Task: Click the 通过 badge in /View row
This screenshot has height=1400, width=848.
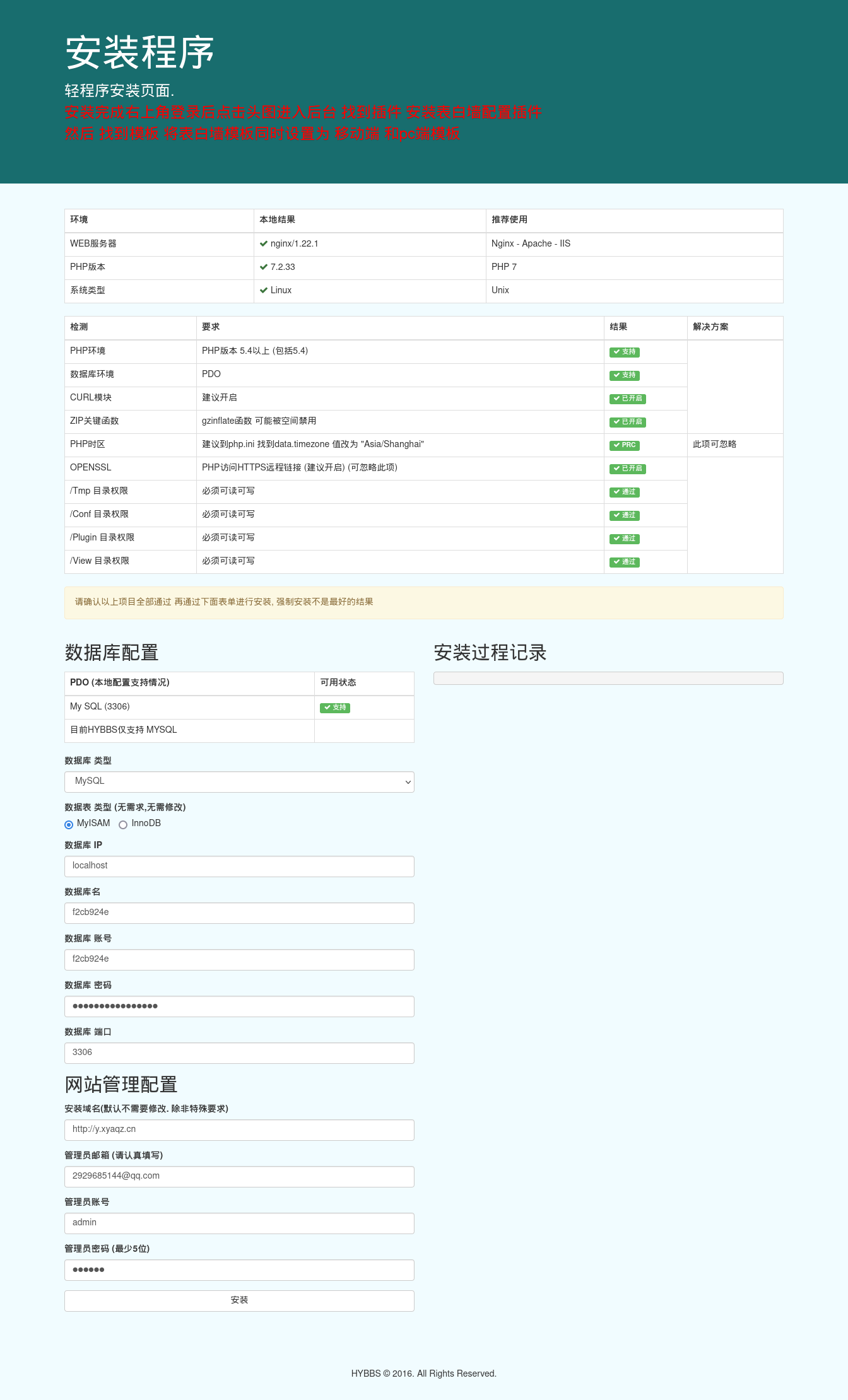Action: pyautogui.click(x=625, y=563)
